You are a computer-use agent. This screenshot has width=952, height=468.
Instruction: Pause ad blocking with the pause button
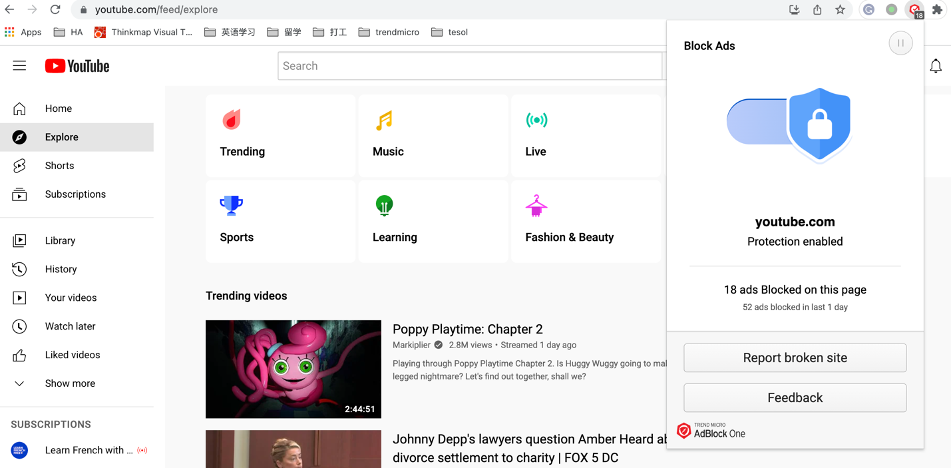pyautogui.click(x=900, y=43)
